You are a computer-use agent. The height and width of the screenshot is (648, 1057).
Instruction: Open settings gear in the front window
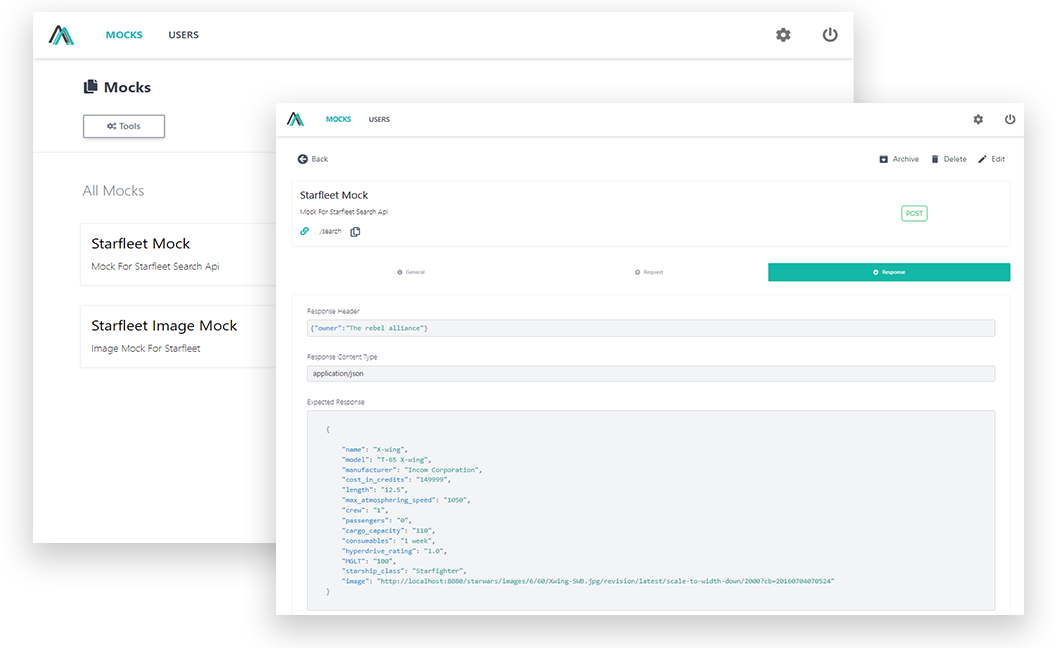pyautogui.click(x=978, y=119)
